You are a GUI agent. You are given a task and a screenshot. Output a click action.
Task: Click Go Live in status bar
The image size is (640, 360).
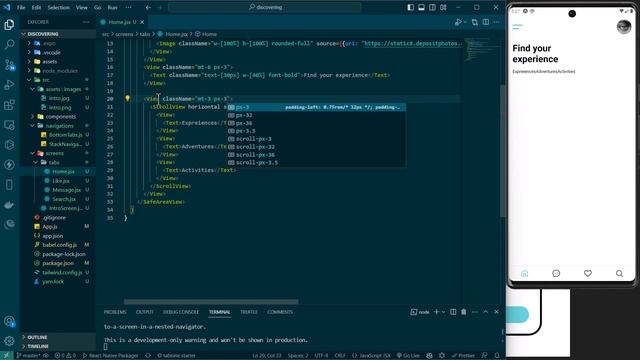pyautogui.click(x=408, y=356)
